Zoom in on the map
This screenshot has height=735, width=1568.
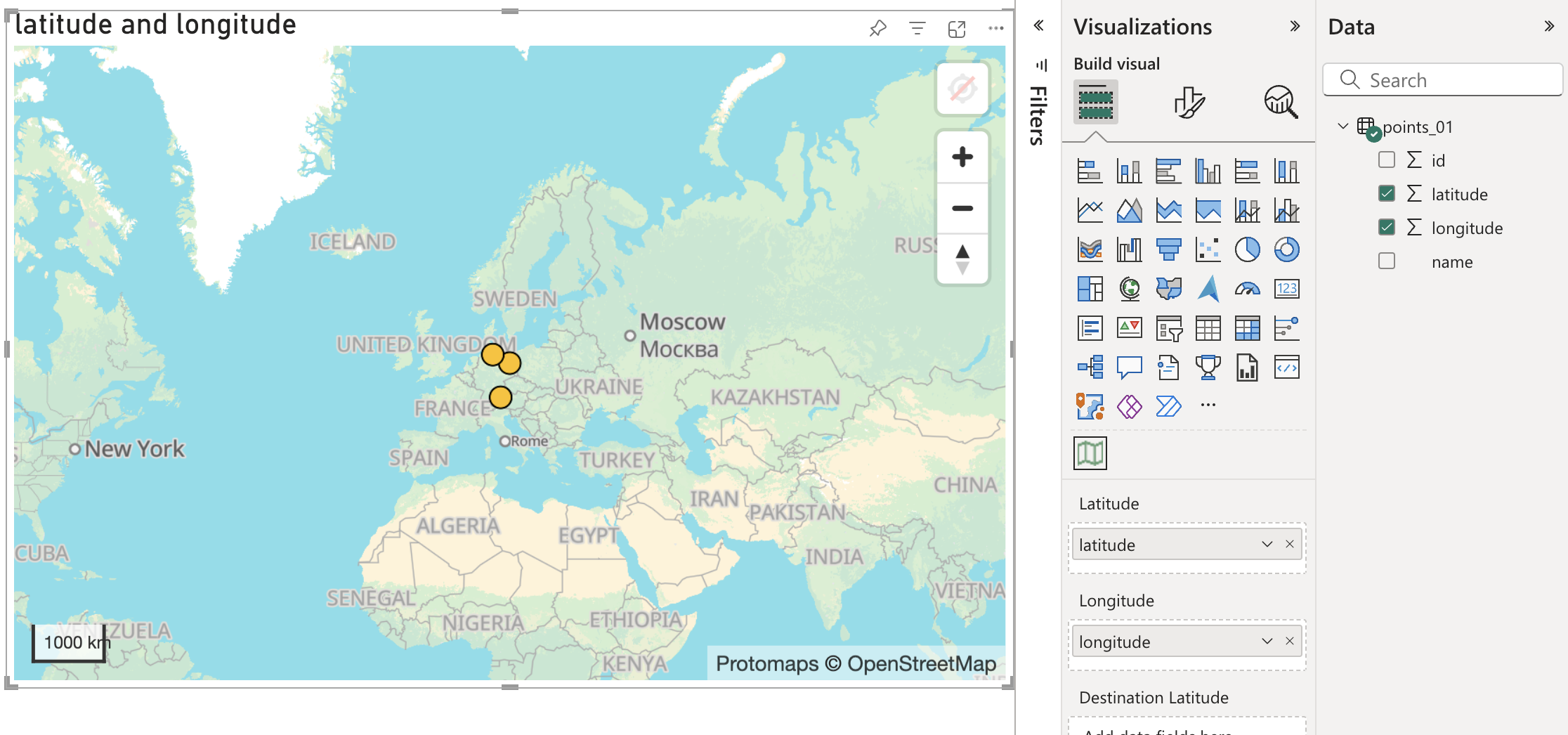tap(962, 156)
